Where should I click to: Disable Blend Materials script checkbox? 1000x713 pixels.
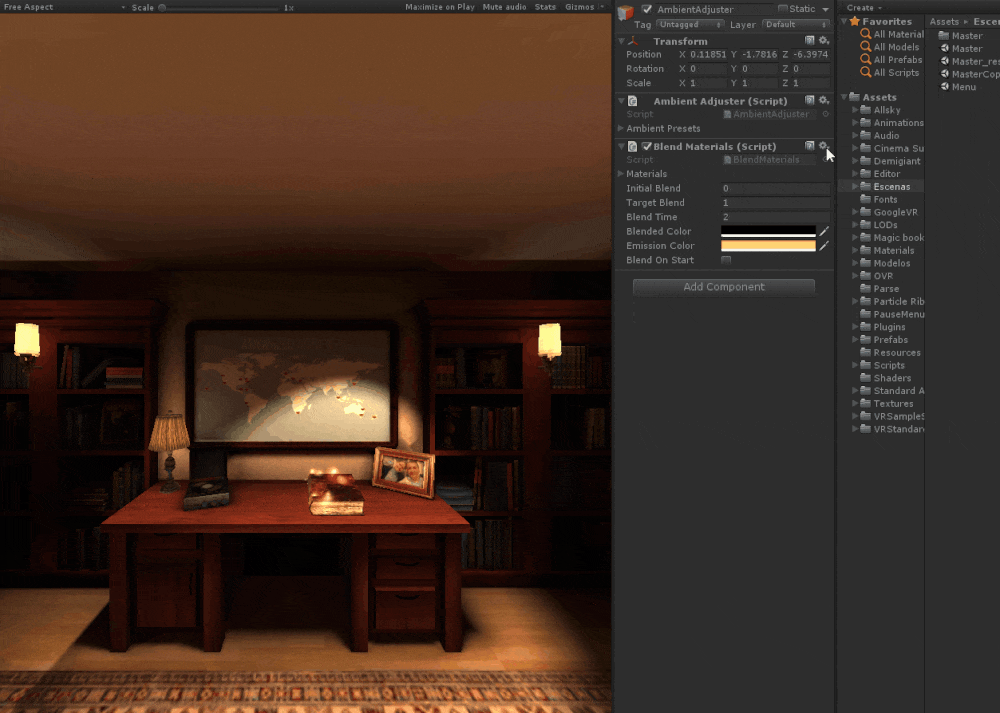click(x=647, y=146)
